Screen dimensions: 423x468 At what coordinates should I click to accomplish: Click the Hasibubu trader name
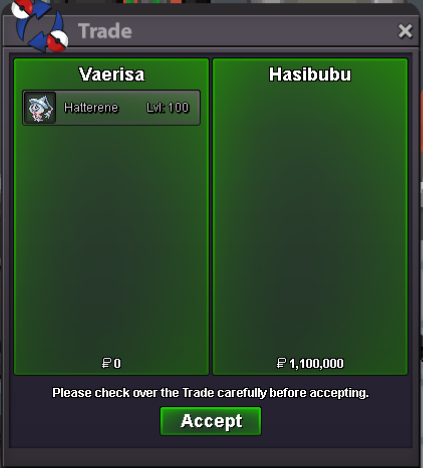click(x=310, y=74)
